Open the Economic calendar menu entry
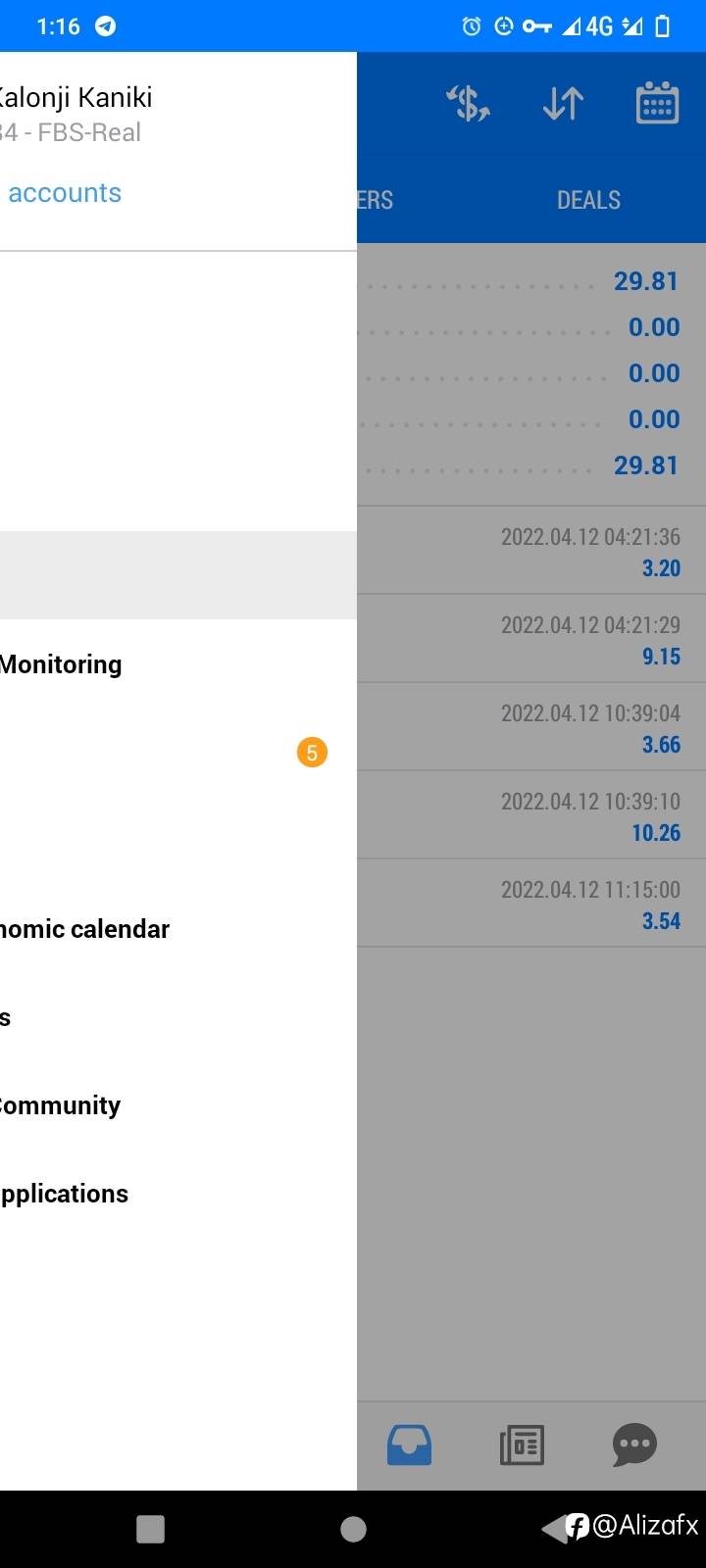Screen dimensions: 706x1568 coord(85,929)
